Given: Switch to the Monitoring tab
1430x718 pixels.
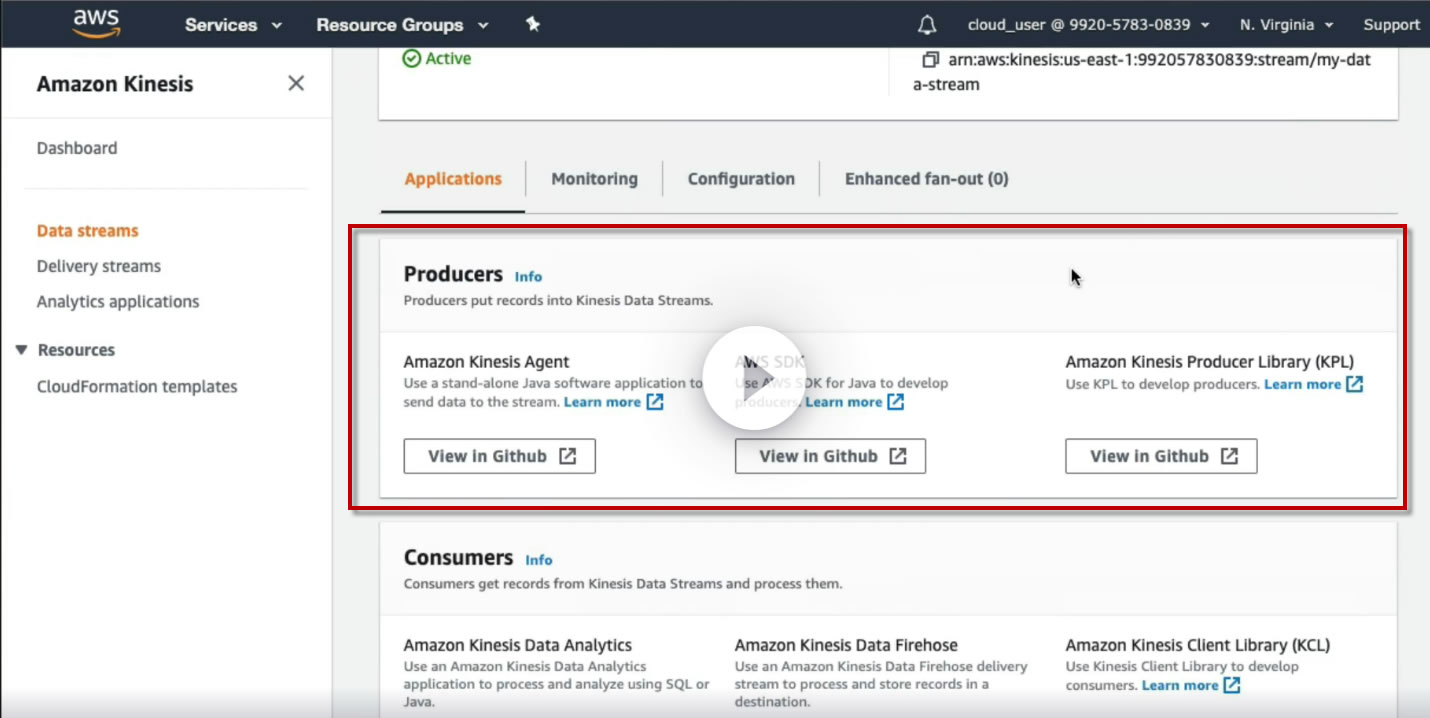Looking at the screenshot, I should click(x=594, y=179).
